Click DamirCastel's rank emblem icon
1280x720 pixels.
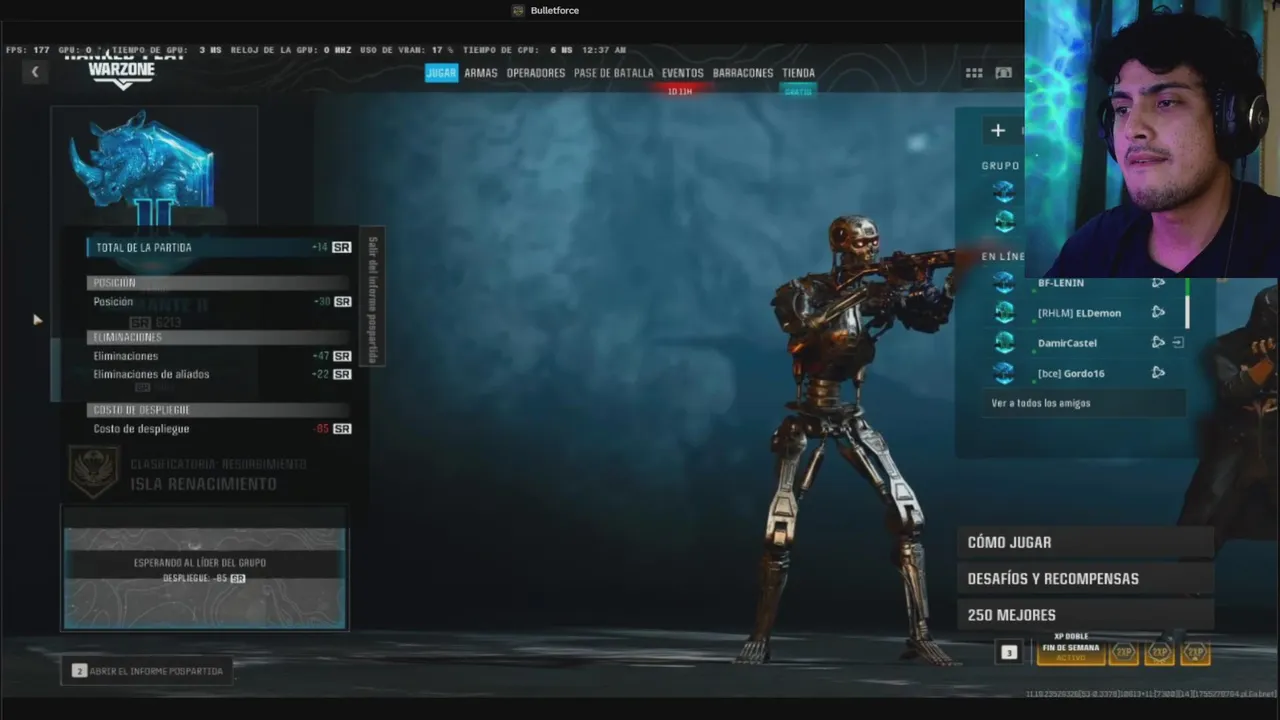pos(1004,343)
